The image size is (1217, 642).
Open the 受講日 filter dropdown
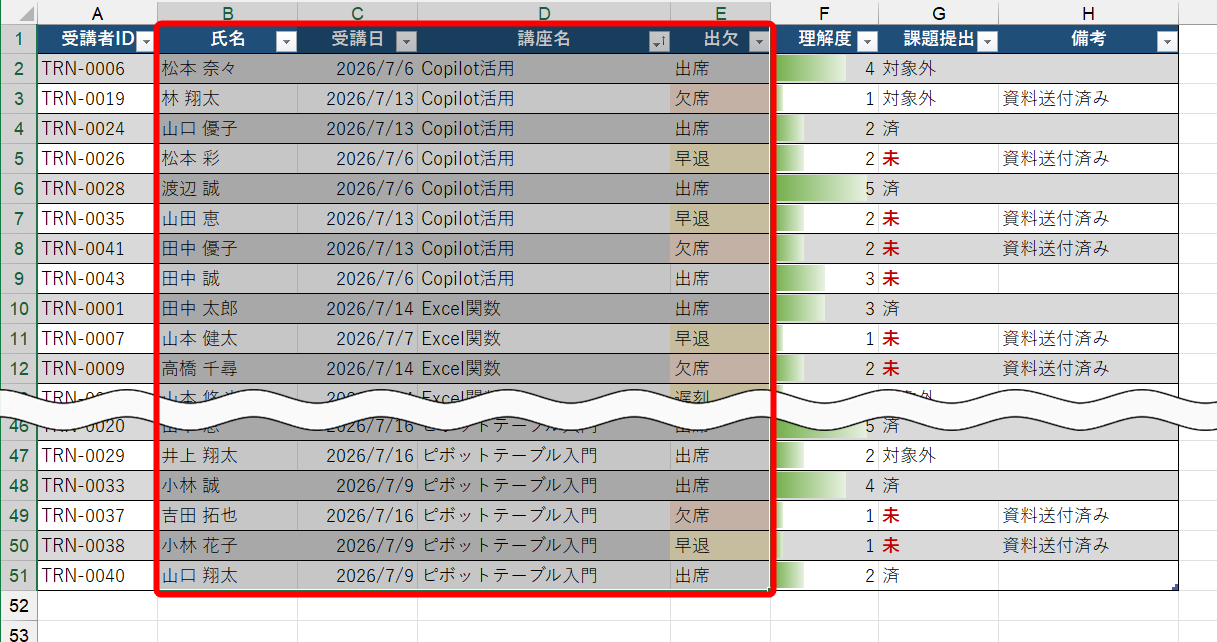tap(406, 41)
